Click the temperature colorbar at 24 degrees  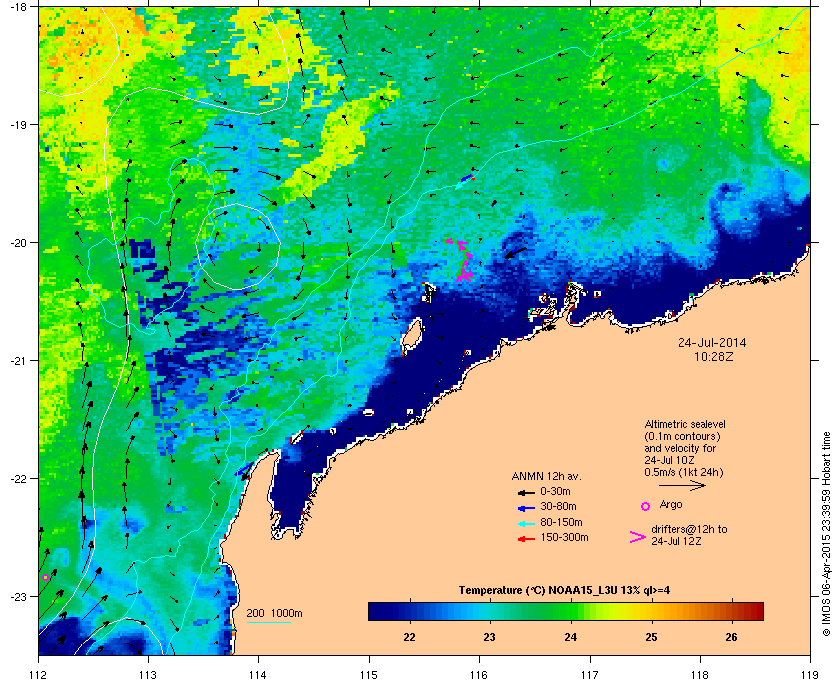[x=571, y=611]
